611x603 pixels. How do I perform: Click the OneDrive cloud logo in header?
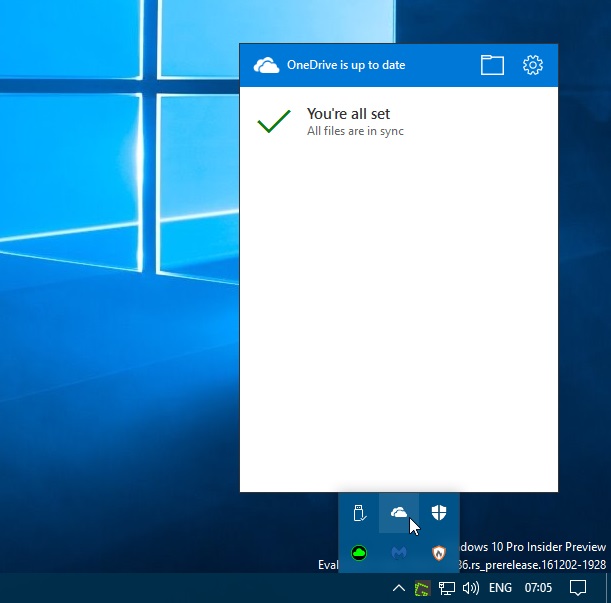(267, 65)
